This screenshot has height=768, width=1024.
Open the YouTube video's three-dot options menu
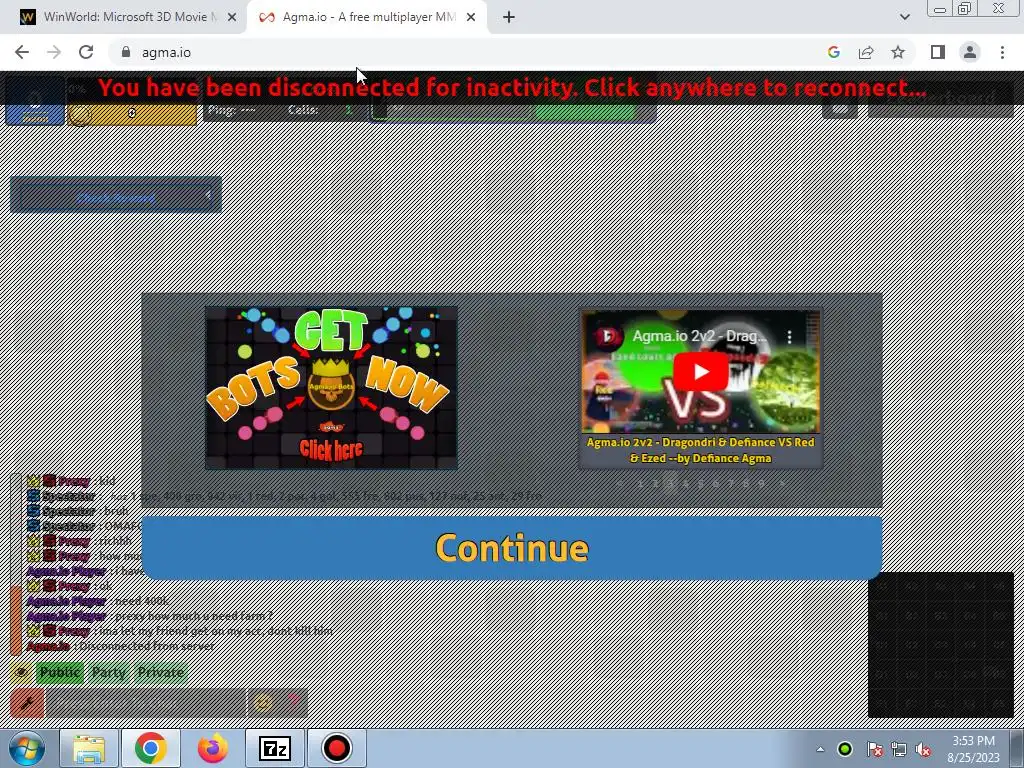point(790,336)
